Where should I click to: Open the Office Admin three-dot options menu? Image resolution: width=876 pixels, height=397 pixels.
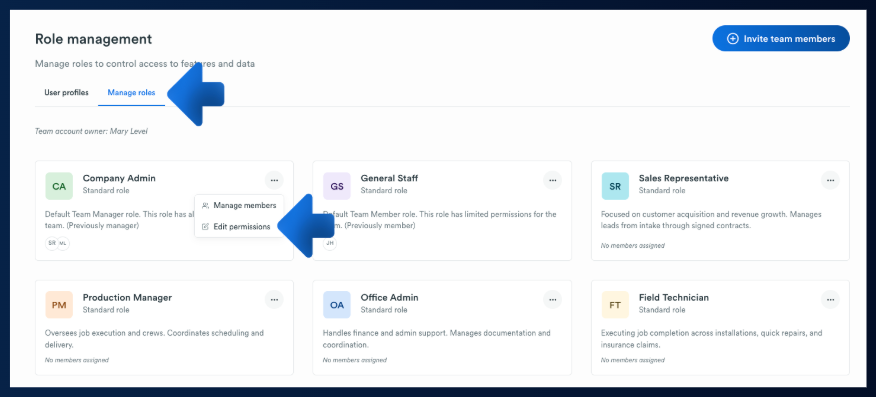(553, 299)
